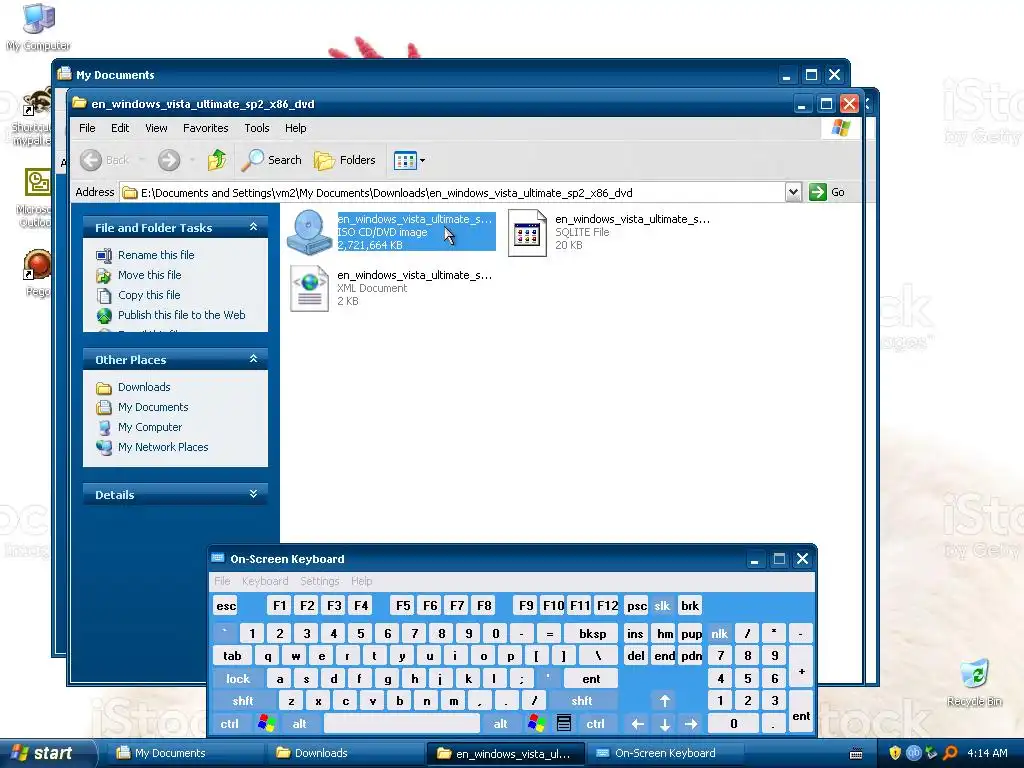Open the Views icon menu
Viewport: 1024px width, 768px height.
click(409, 160)
